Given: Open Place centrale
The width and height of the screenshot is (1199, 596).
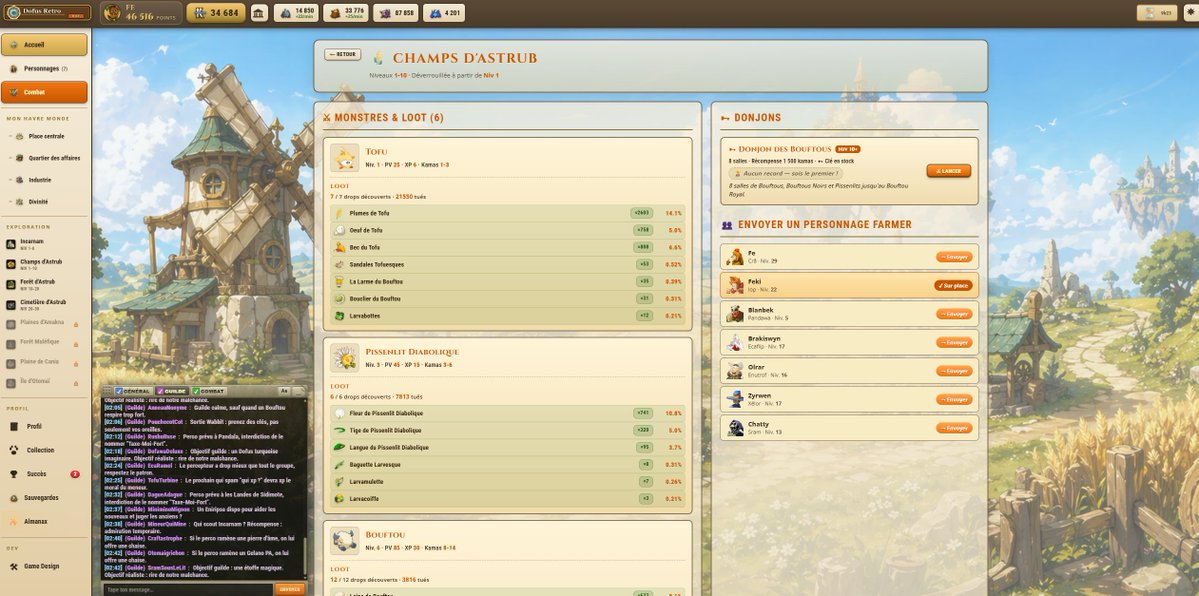Looking at the screenshot, I should pos(44,136).
